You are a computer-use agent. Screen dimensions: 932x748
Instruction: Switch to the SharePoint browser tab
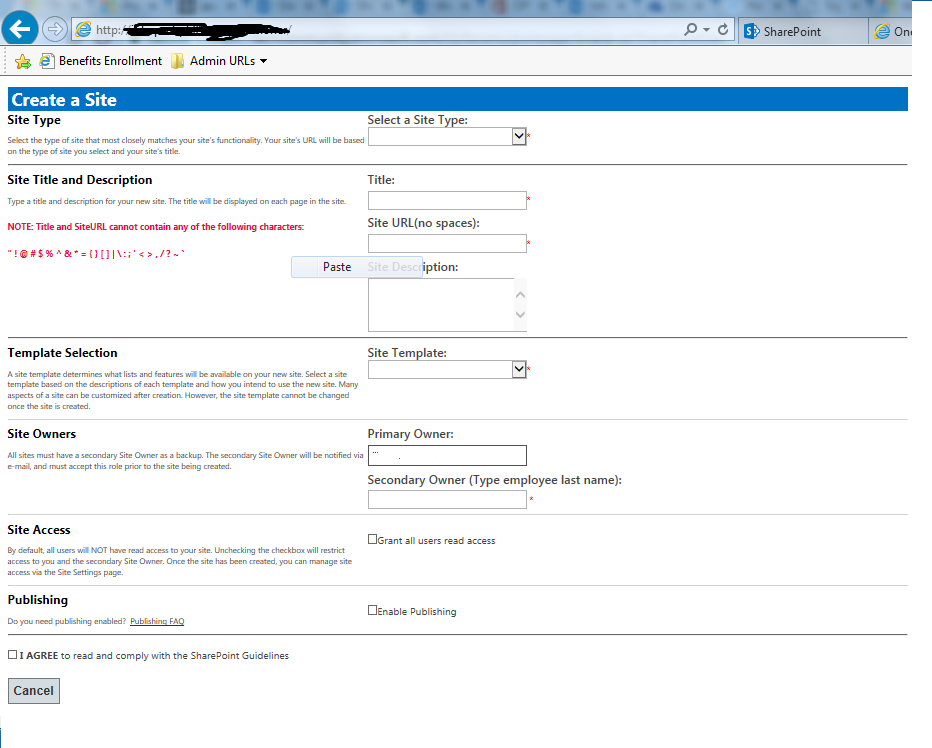[x=803, y=32]
